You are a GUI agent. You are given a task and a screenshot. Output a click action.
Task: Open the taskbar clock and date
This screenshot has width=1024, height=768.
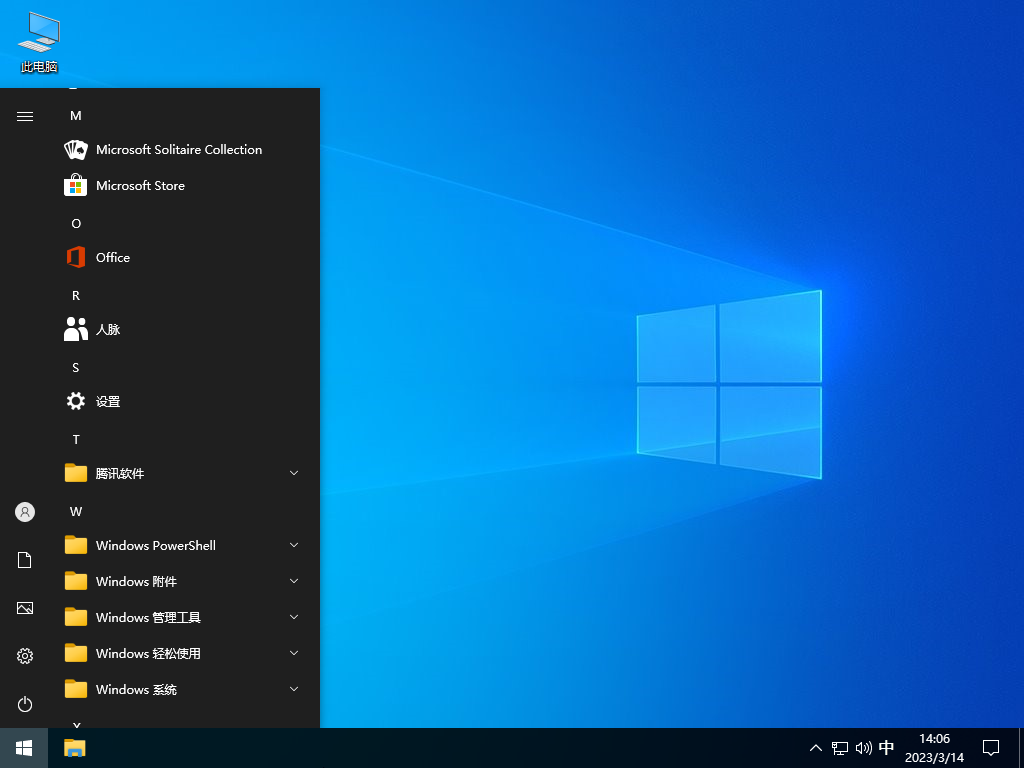pos(934,748)
